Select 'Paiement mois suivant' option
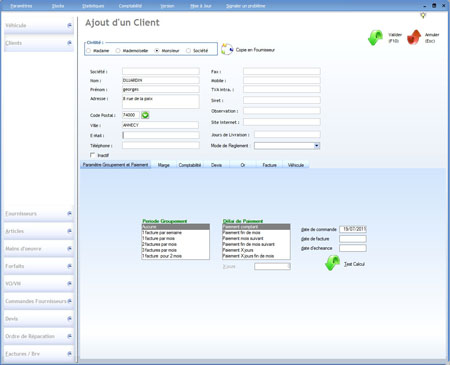This screenshot has height=365, width=450. 256,238
